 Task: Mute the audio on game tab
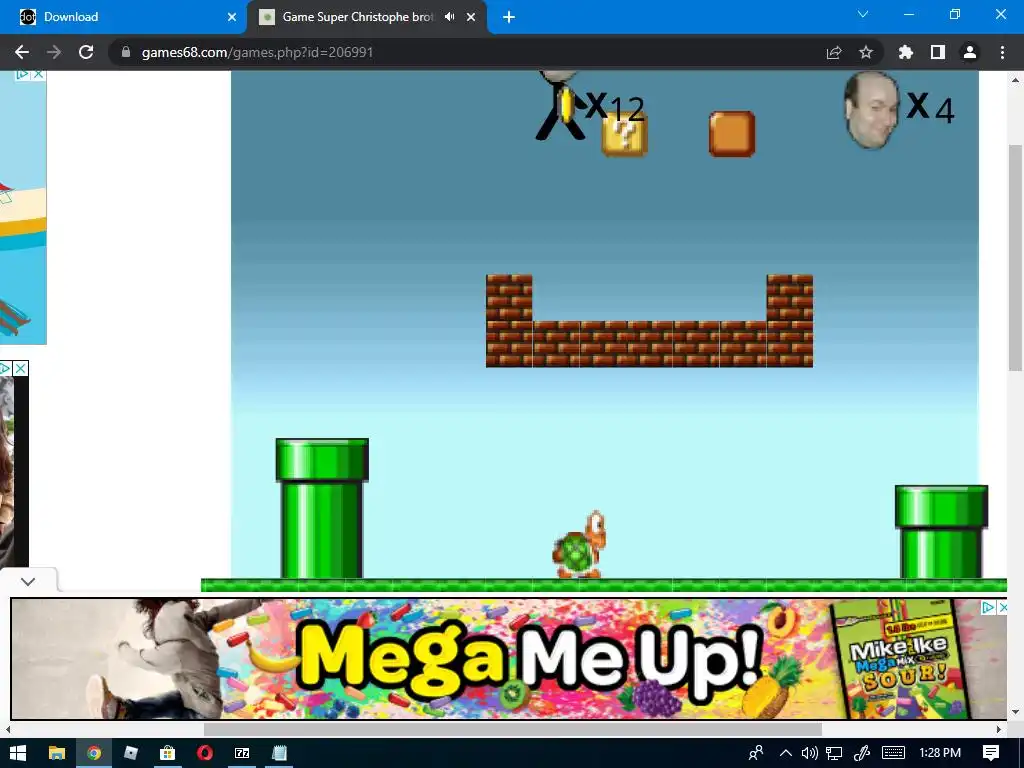pyautogui.click(x=450, y=17)
